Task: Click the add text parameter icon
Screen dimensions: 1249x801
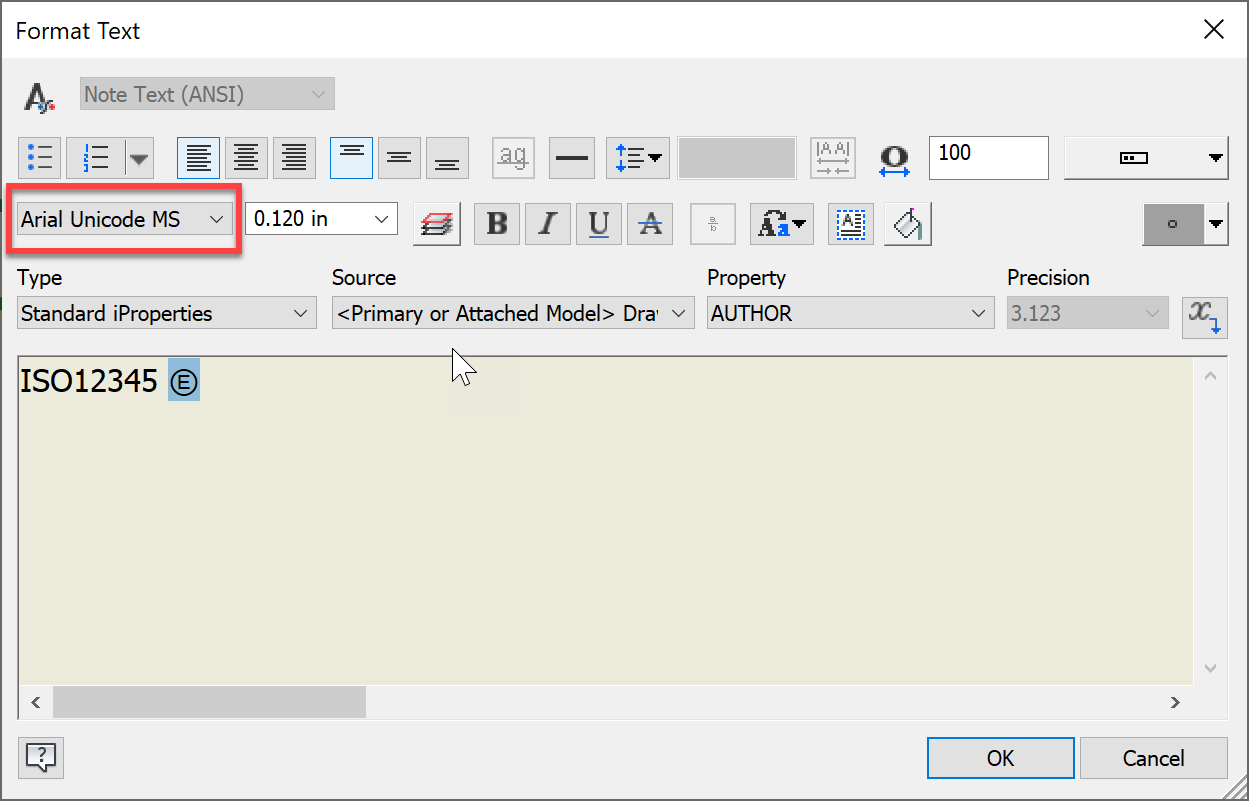Action: [1205, 316]
